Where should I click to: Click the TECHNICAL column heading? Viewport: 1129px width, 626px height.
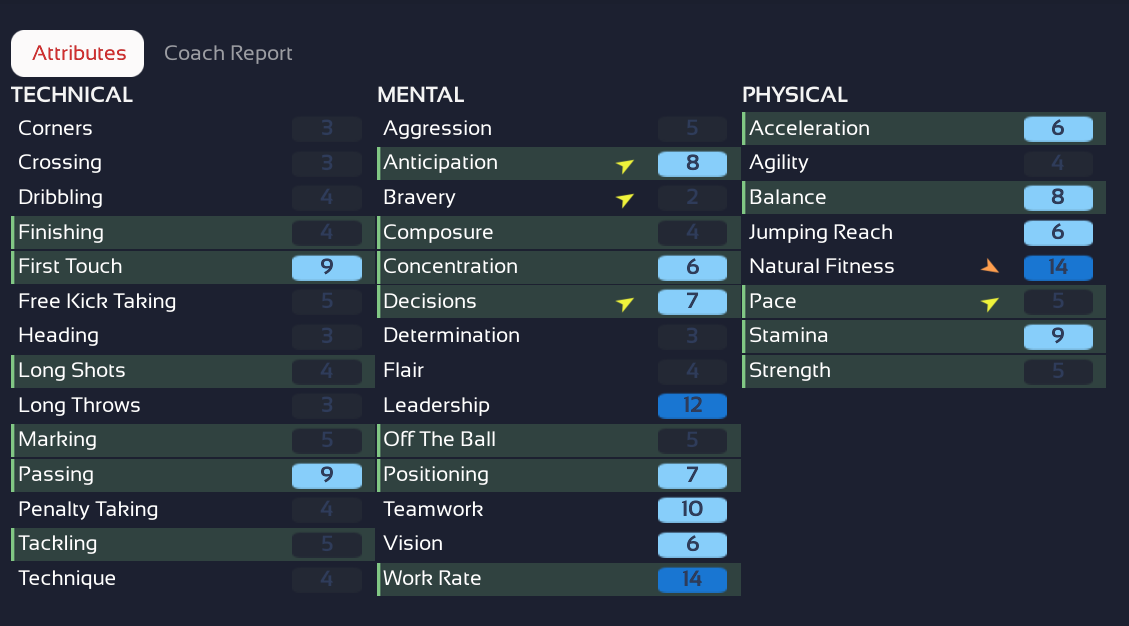coord(72,95)
